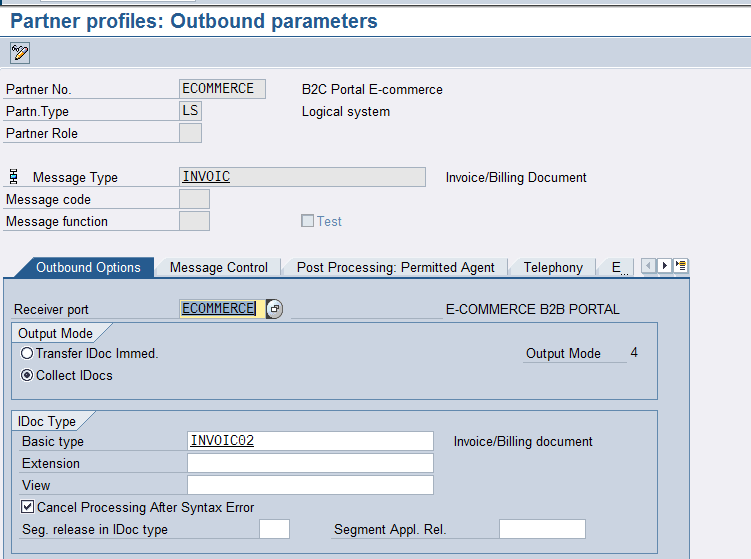Click the INVOIC02 basic type field
Viewport: 751px width, 559px height.
click(x=310, y=441)
